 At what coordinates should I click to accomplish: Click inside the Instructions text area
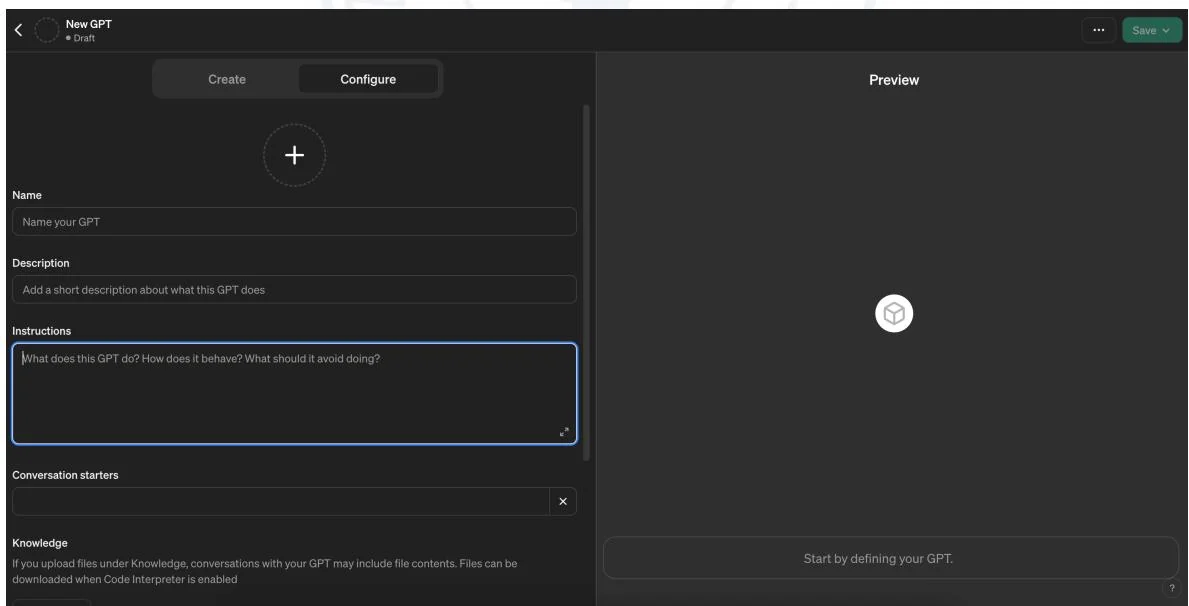coord(294,394)
